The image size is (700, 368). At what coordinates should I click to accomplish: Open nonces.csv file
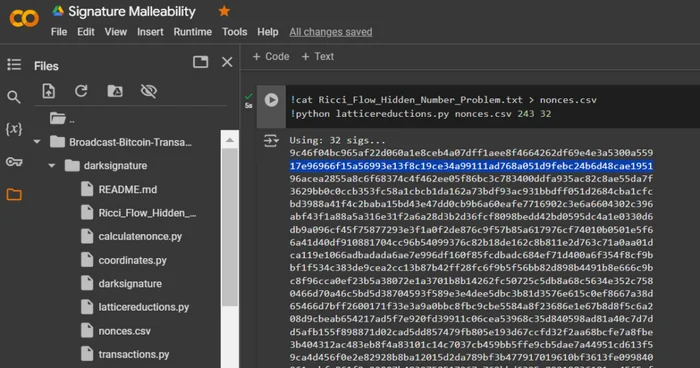(116, 331)
